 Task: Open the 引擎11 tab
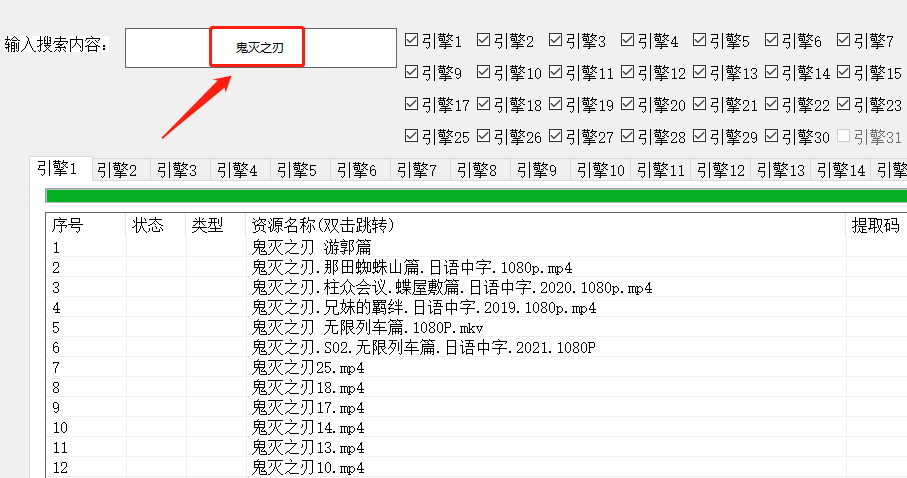[661, 170]
